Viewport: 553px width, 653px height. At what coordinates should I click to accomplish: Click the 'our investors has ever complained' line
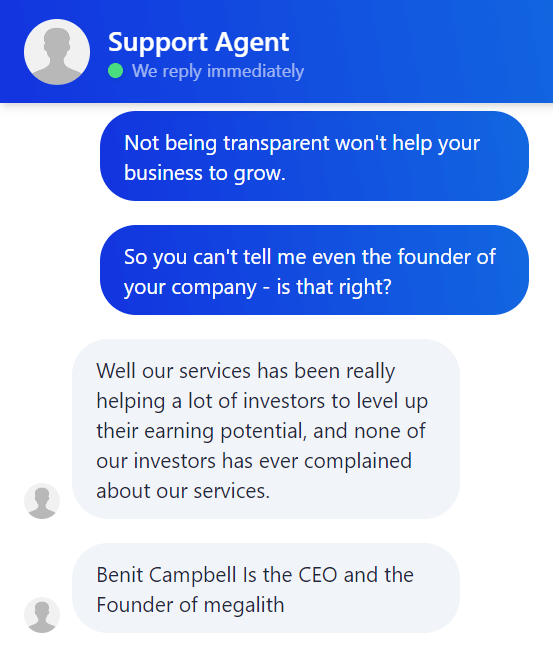254,461
